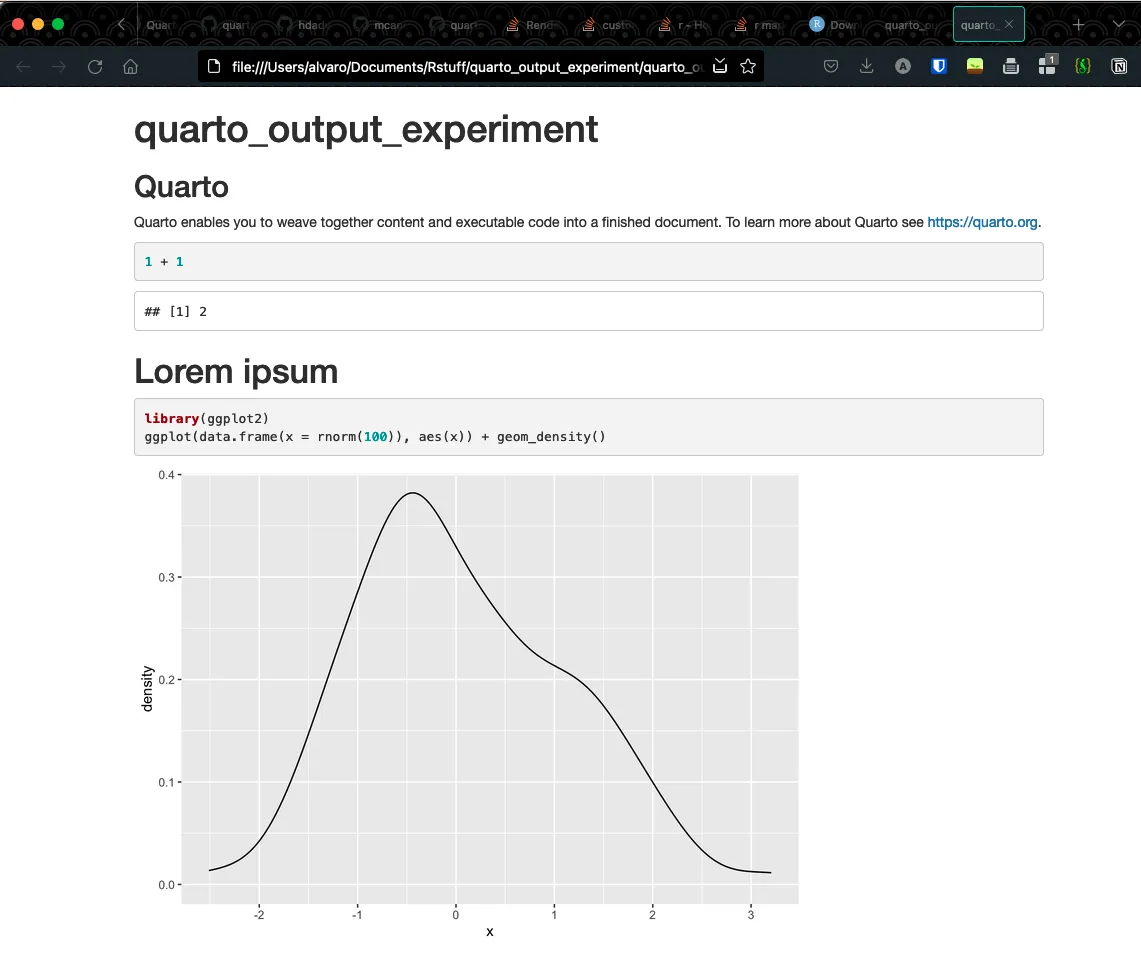The image size is (1141, 973).
Task: Open the green sprout extension icon
Action: (974, 67)
